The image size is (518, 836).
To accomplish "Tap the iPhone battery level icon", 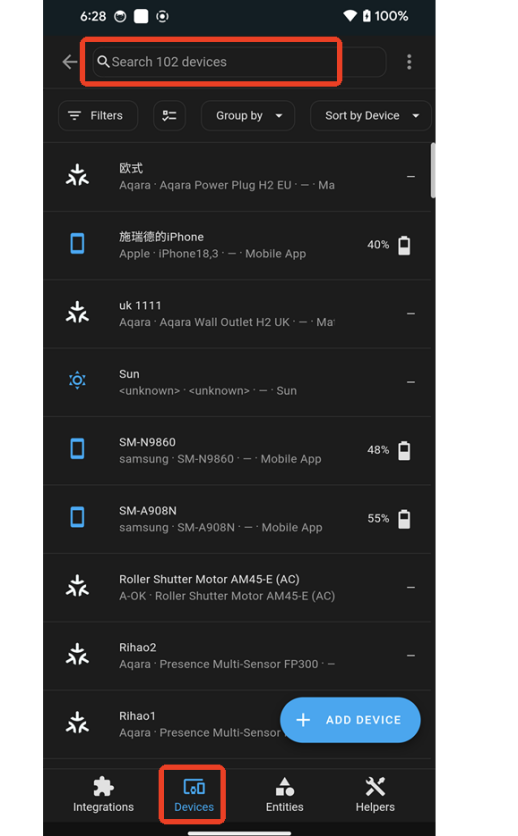I will [x=404, y=245].
